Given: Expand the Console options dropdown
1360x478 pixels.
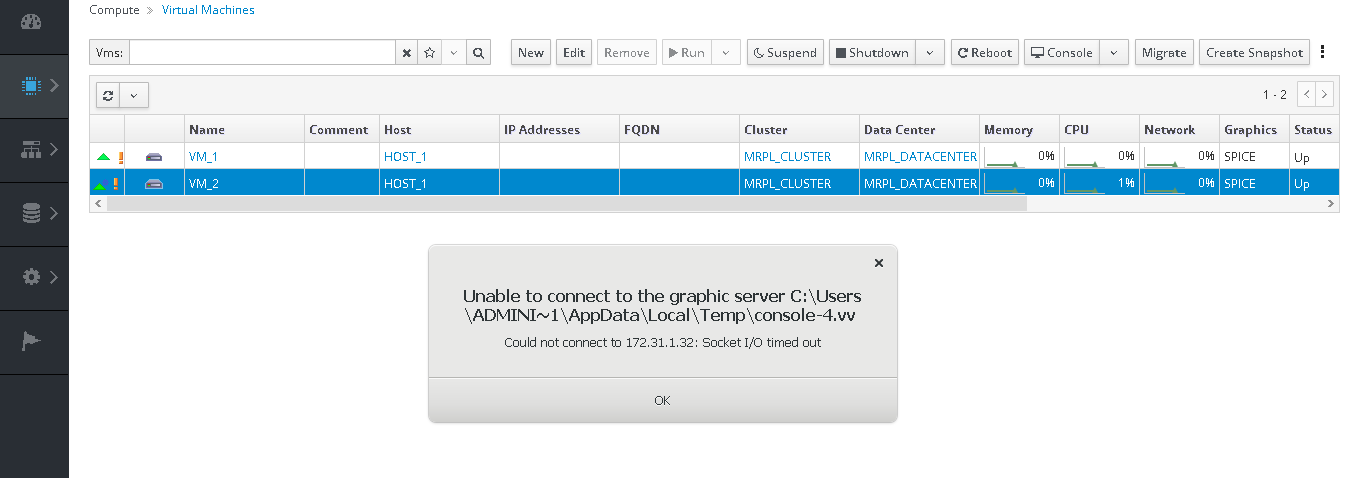Looking at the screenshot, I should coord(1114,53).
